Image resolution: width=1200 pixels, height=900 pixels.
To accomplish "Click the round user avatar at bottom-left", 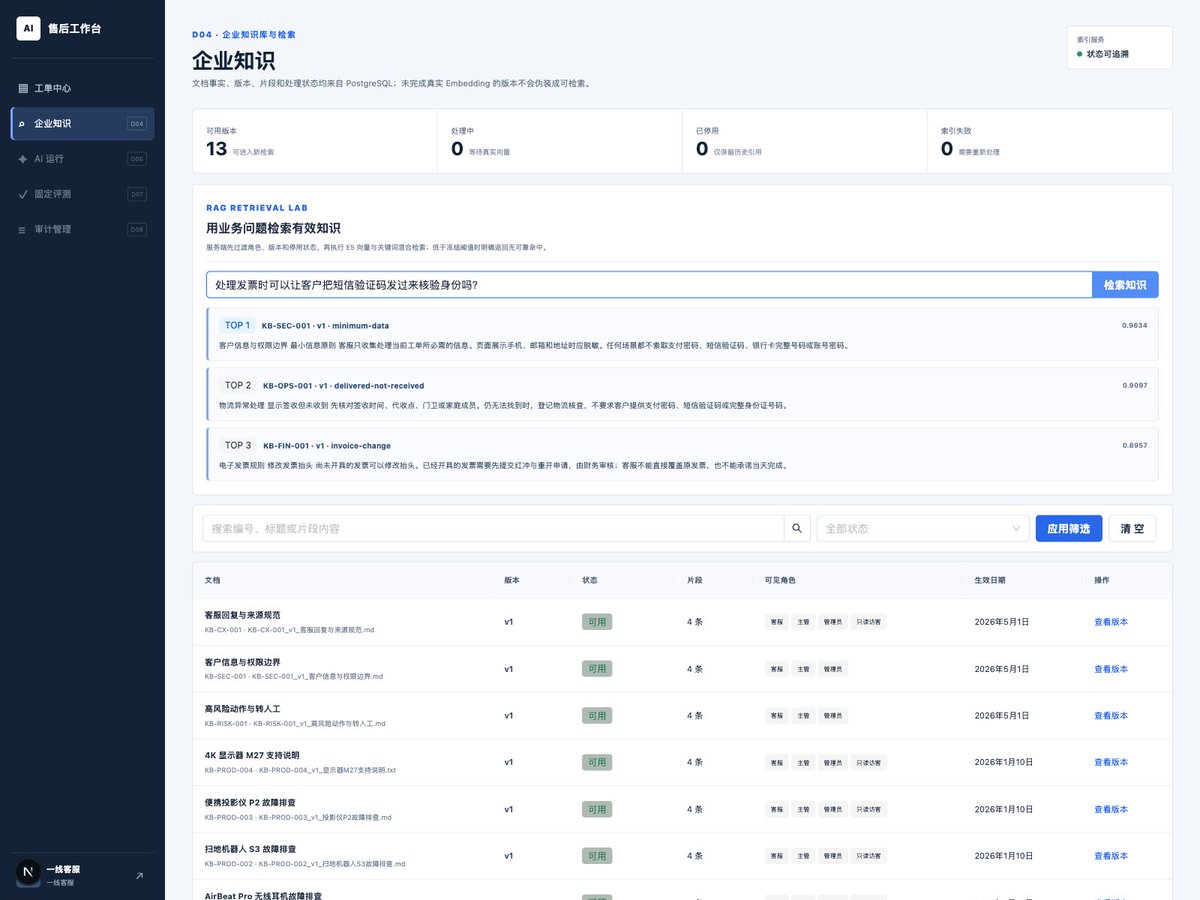I will pos(28,873).
